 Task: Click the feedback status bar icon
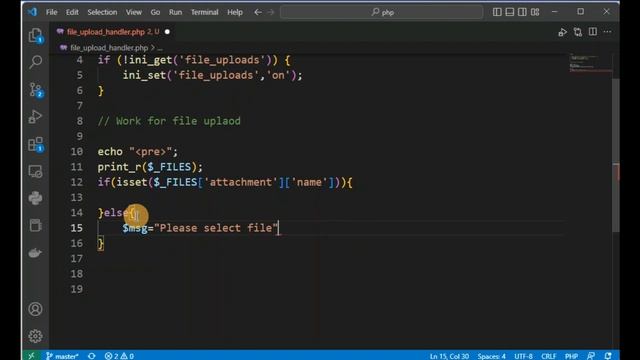tap(591, 356)
